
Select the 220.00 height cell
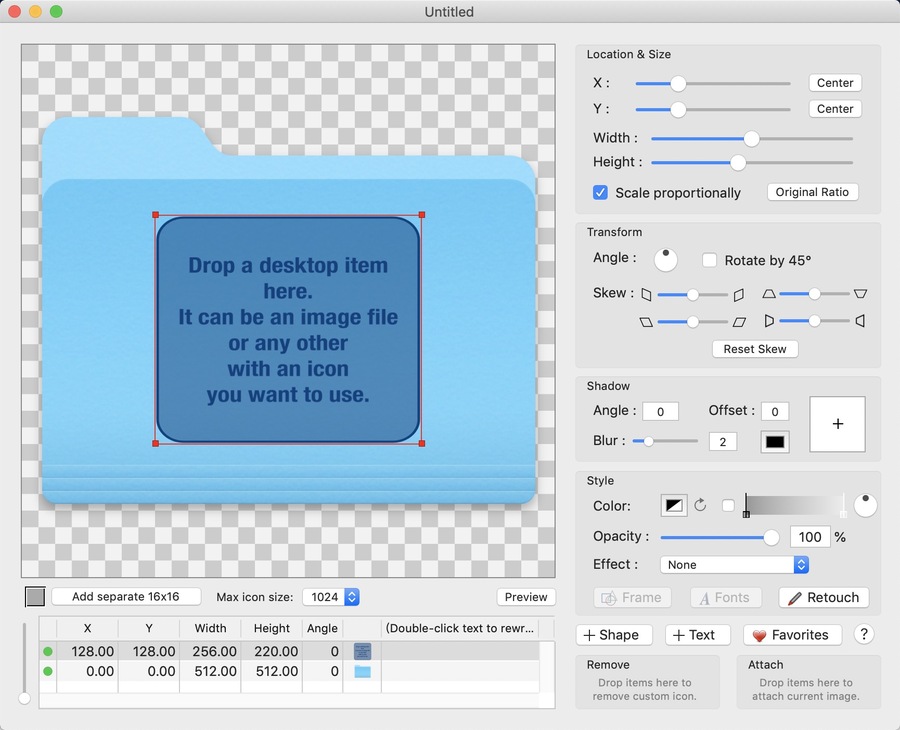271,651
